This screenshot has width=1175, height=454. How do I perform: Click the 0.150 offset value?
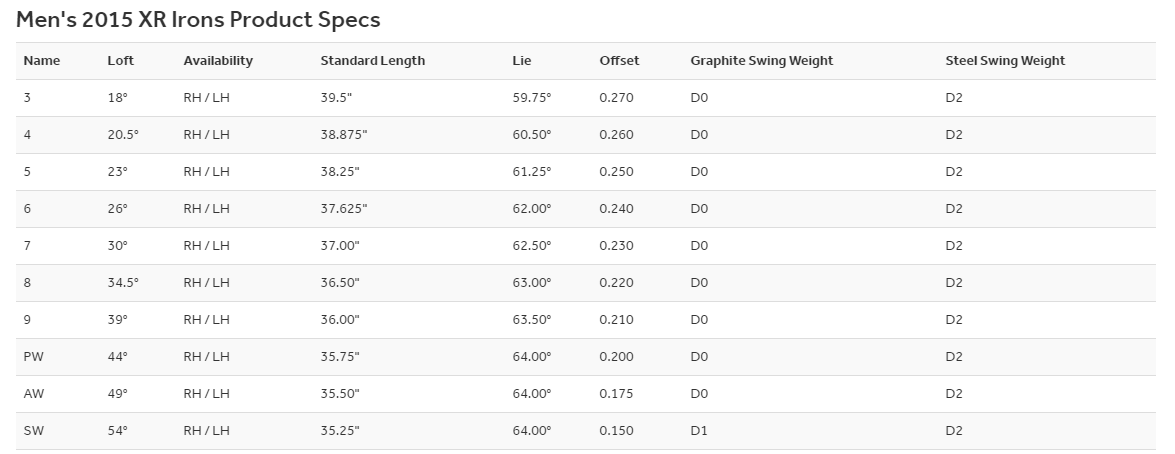(x=616, y=431)
